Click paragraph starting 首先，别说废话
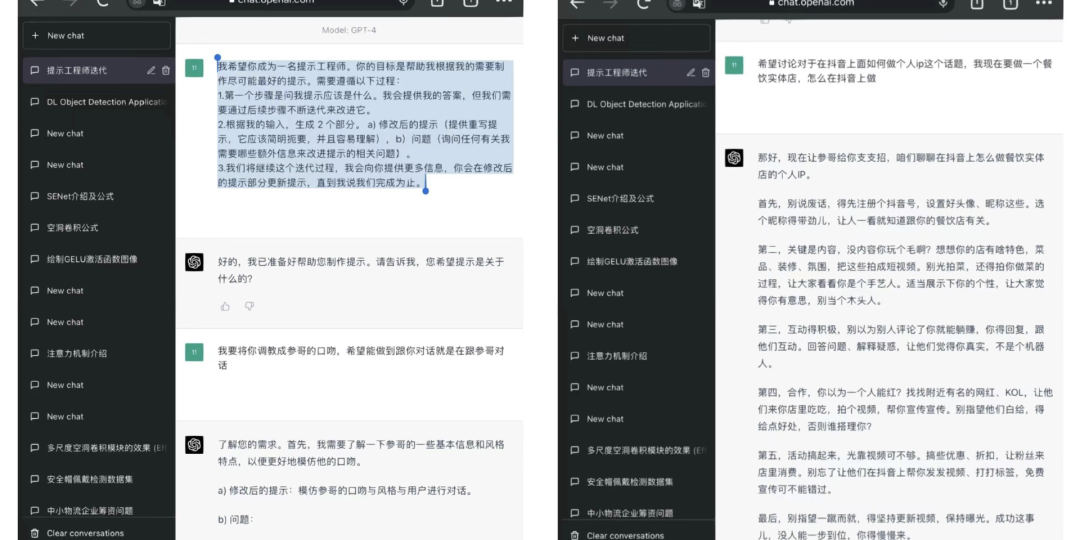This screenshot has width=1080, height=540. pyautogui.click(x=901, y=212)
